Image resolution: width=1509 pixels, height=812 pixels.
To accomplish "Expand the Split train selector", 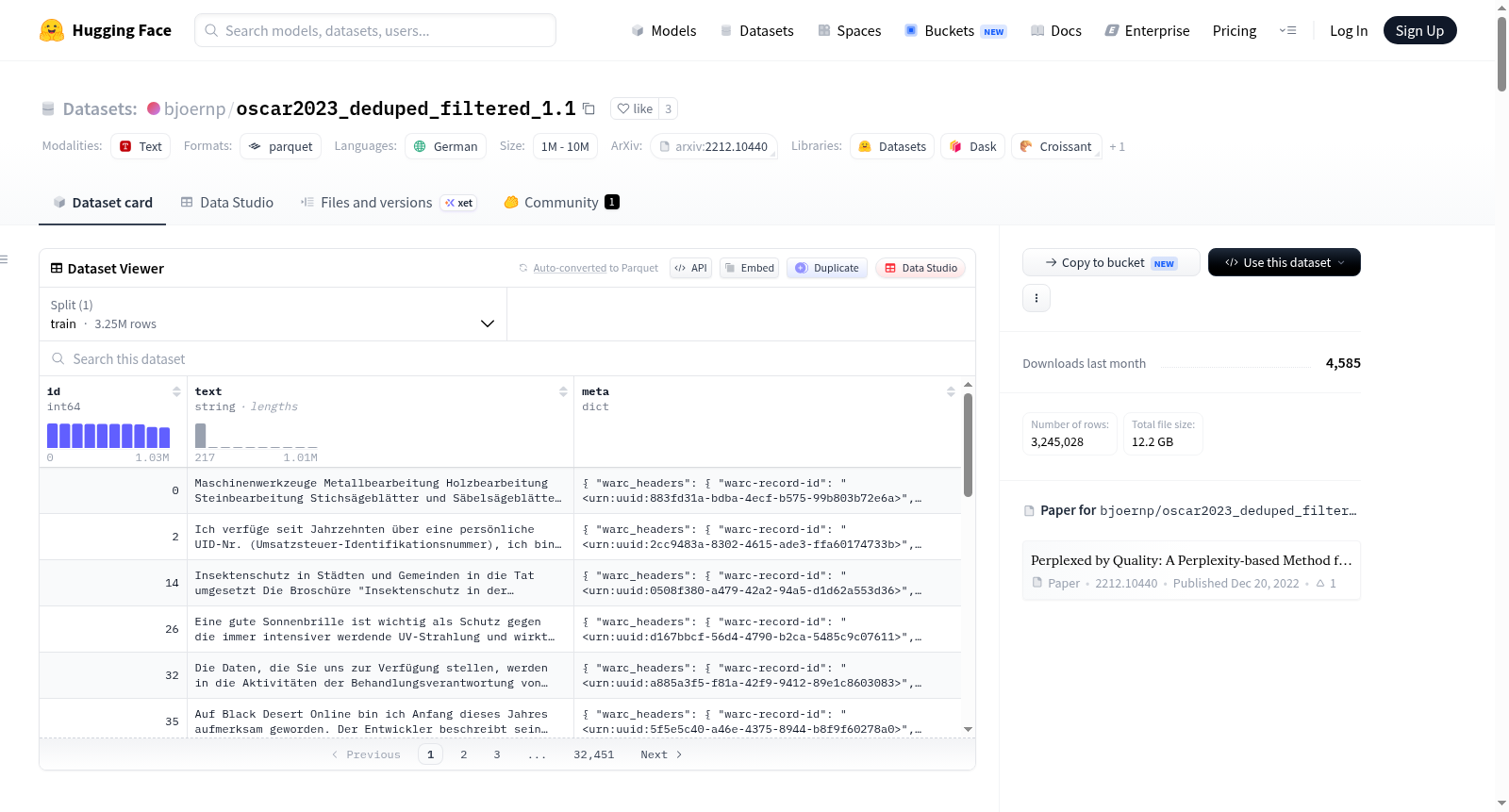I will [273, 314].
